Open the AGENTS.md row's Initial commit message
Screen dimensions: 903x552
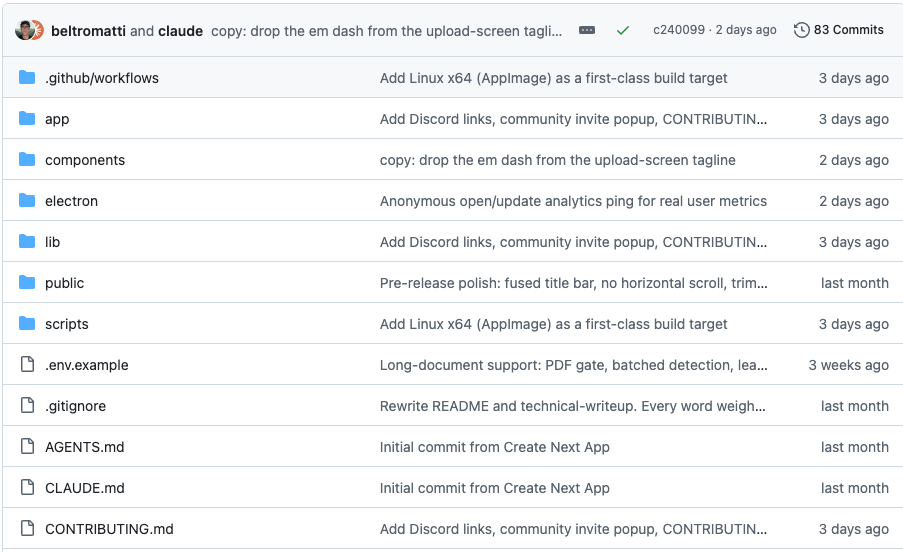tap(494, 447)
